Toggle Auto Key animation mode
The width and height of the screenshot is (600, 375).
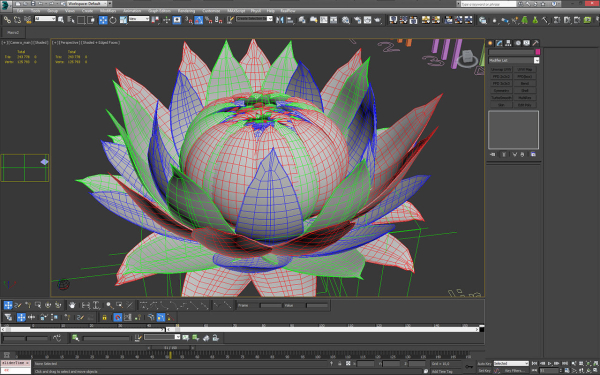[484, 364]
